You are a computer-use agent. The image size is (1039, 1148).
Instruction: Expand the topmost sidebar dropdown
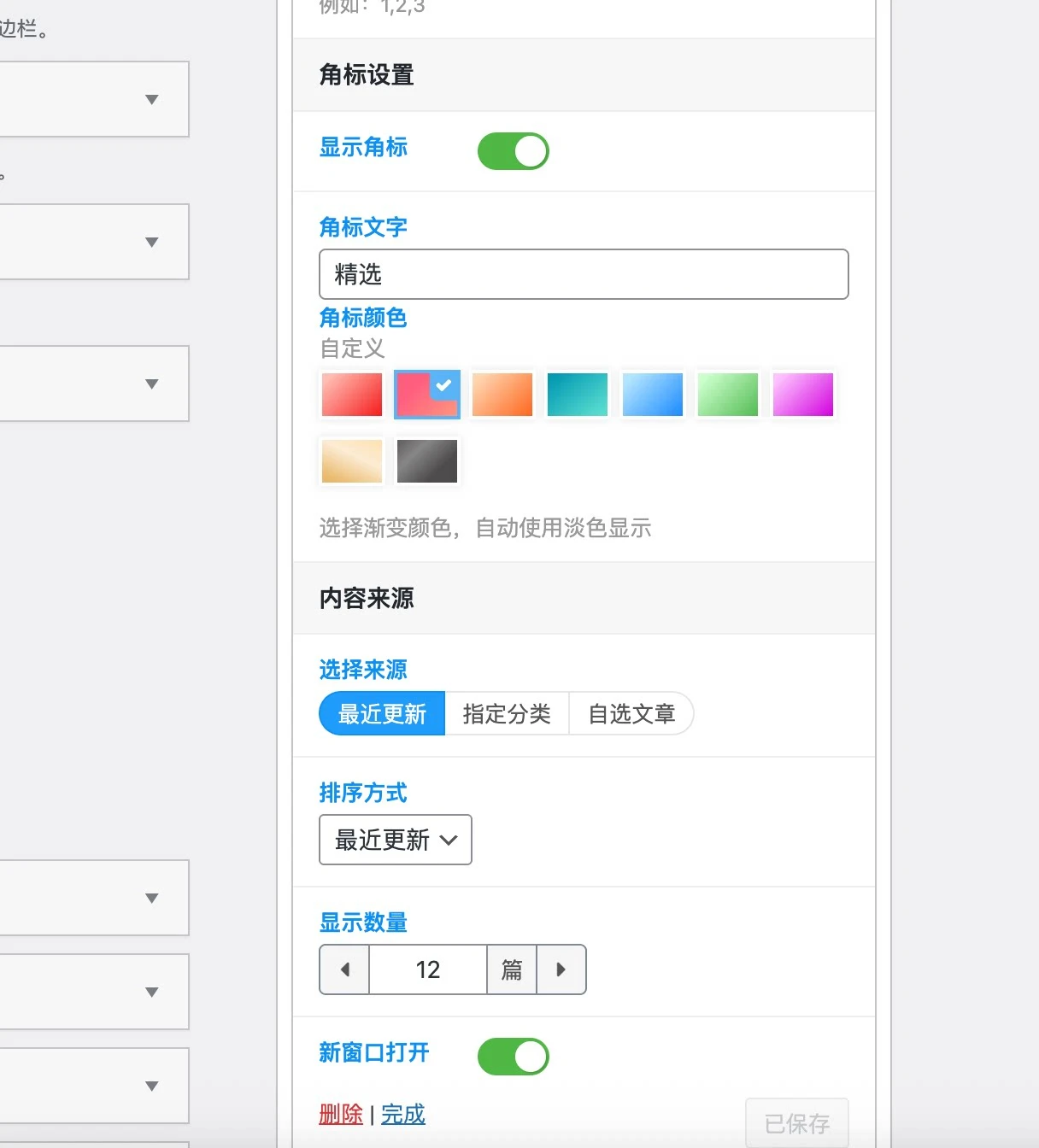tap(94, 99)
